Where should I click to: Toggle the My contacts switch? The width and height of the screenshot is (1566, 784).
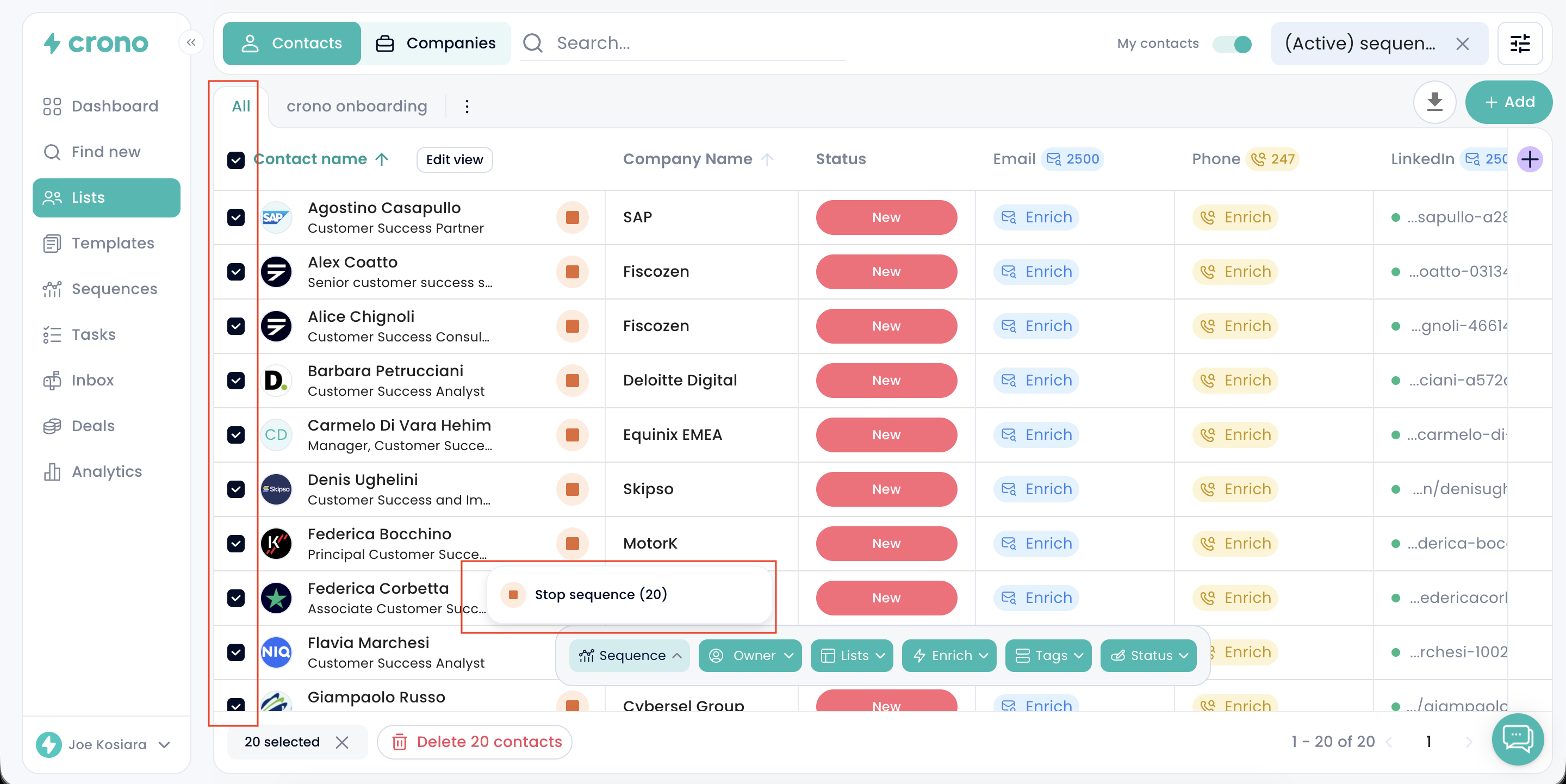(x=1232, y=43)
